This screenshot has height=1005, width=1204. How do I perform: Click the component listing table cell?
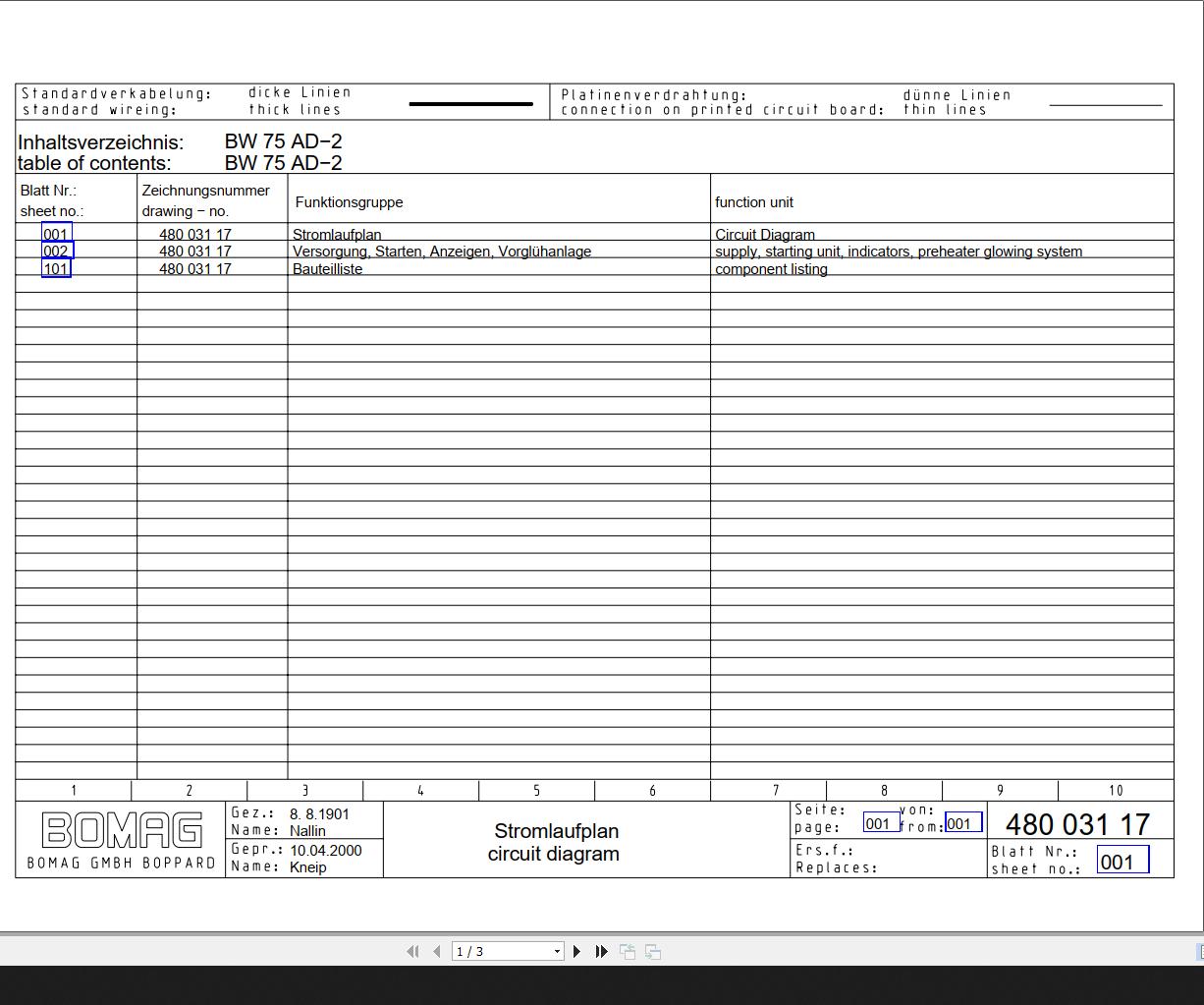point(942,268)
